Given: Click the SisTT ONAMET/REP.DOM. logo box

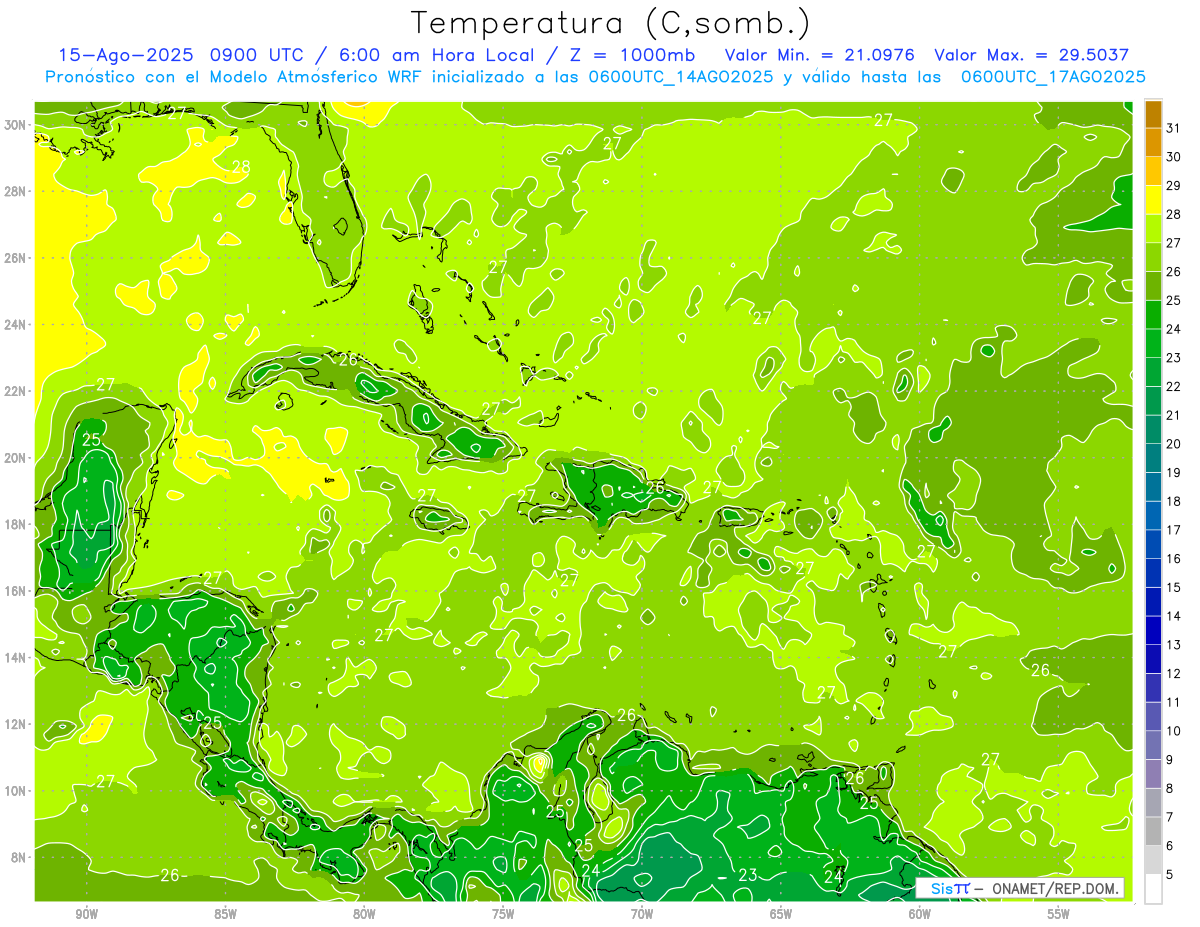Looking at the screenshot, I should coord(1019,888).
